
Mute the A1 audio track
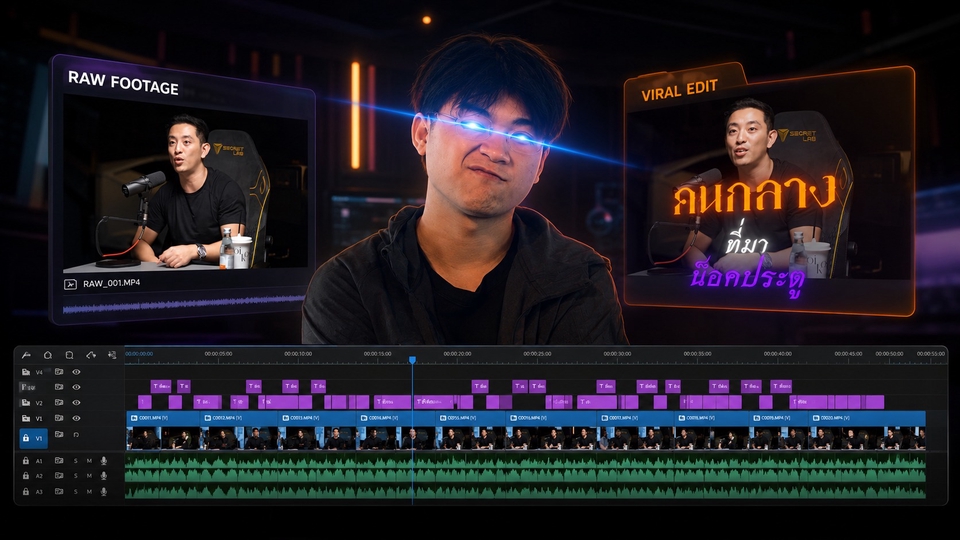[89, 460]
